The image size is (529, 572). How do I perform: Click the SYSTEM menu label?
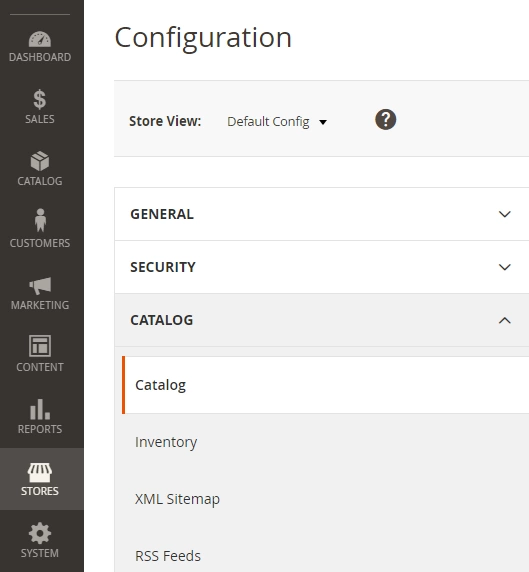click(40, 553)
